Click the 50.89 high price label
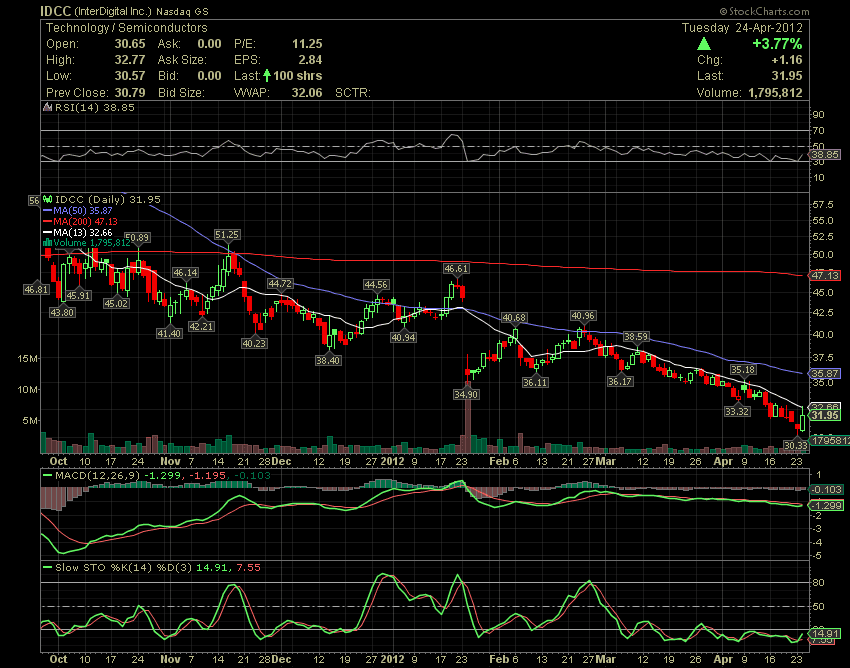This screenshot has height=668, width=850. coord(137,237)
